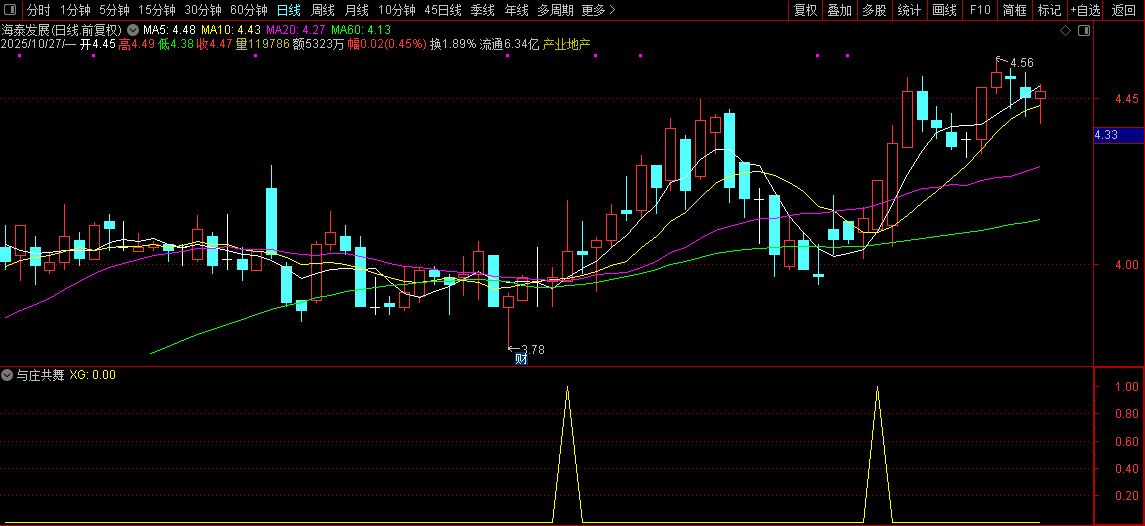Click the 返回 button
The image size is (1145, 526).
pyautogui.click(x=1124, y=10)
